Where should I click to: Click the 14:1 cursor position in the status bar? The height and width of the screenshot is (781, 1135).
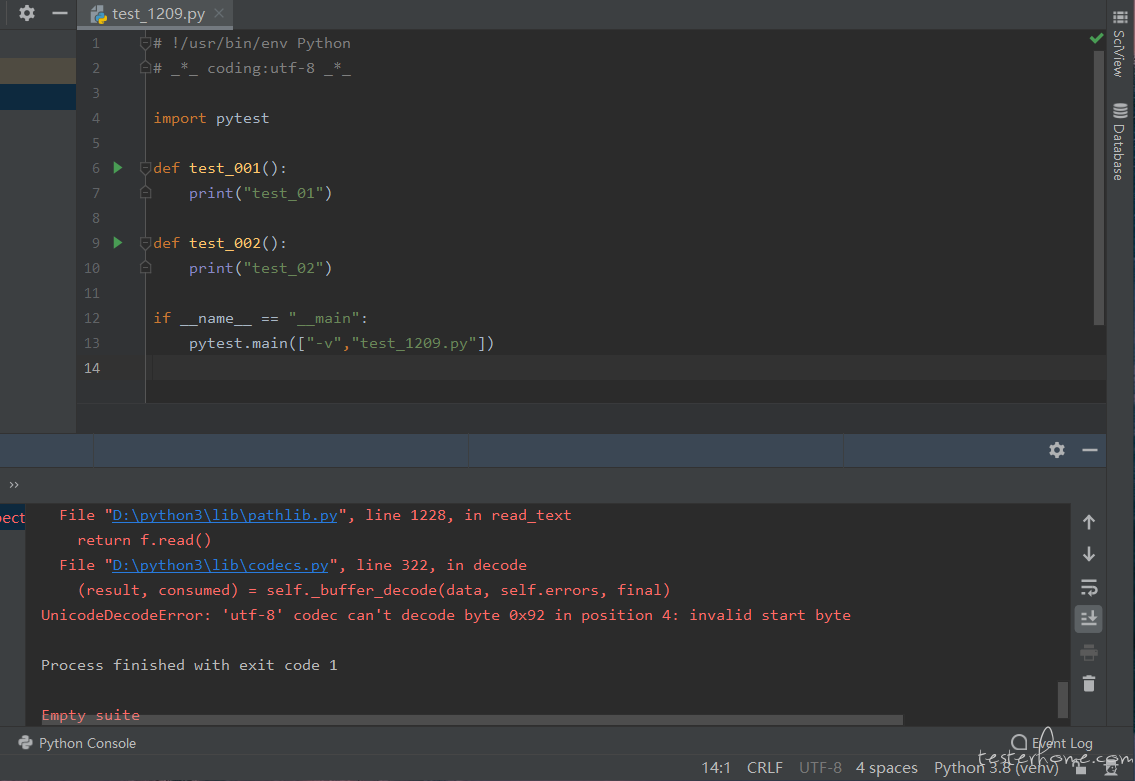[716, 768]
